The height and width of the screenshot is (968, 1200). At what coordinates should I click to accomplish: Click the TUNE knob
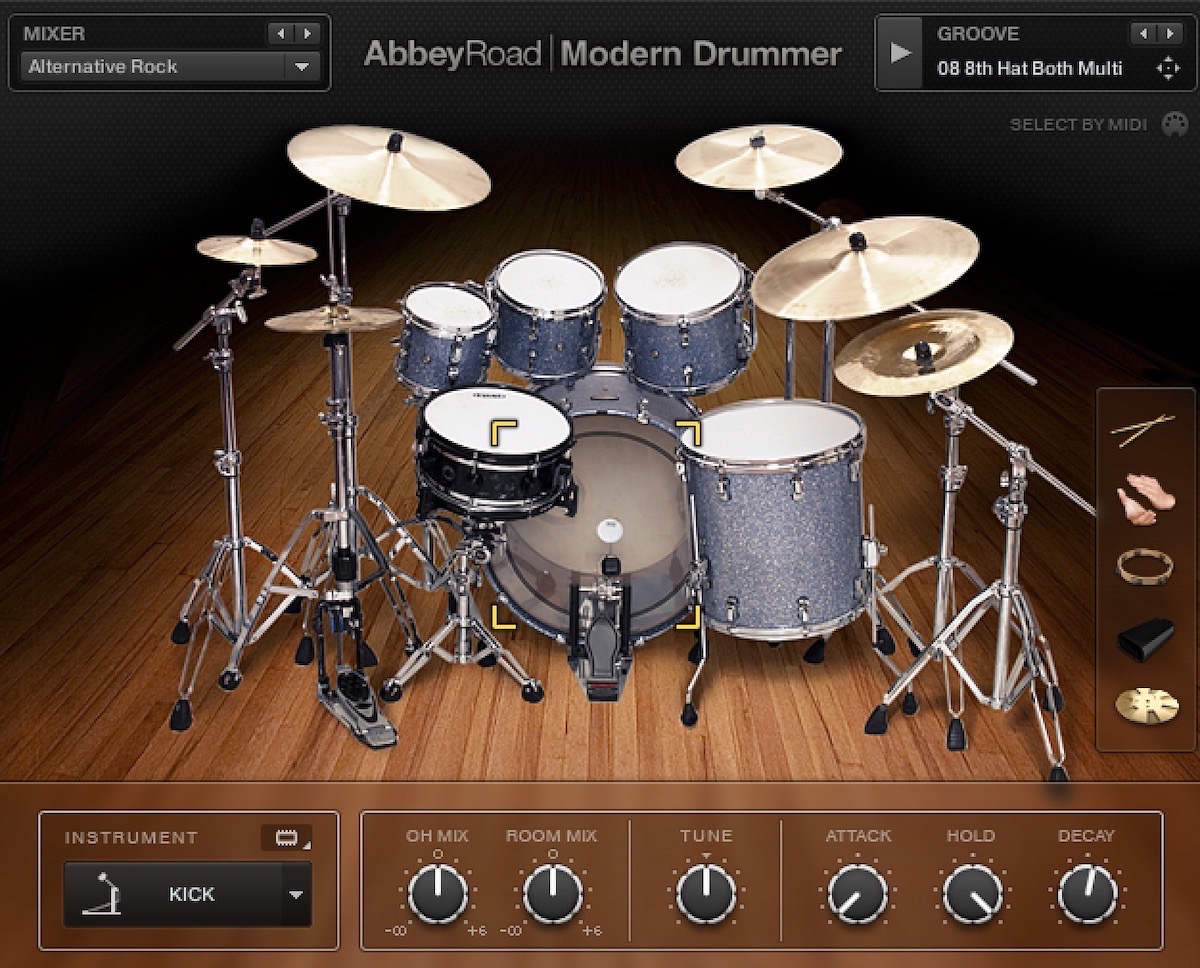click(706, 893)
